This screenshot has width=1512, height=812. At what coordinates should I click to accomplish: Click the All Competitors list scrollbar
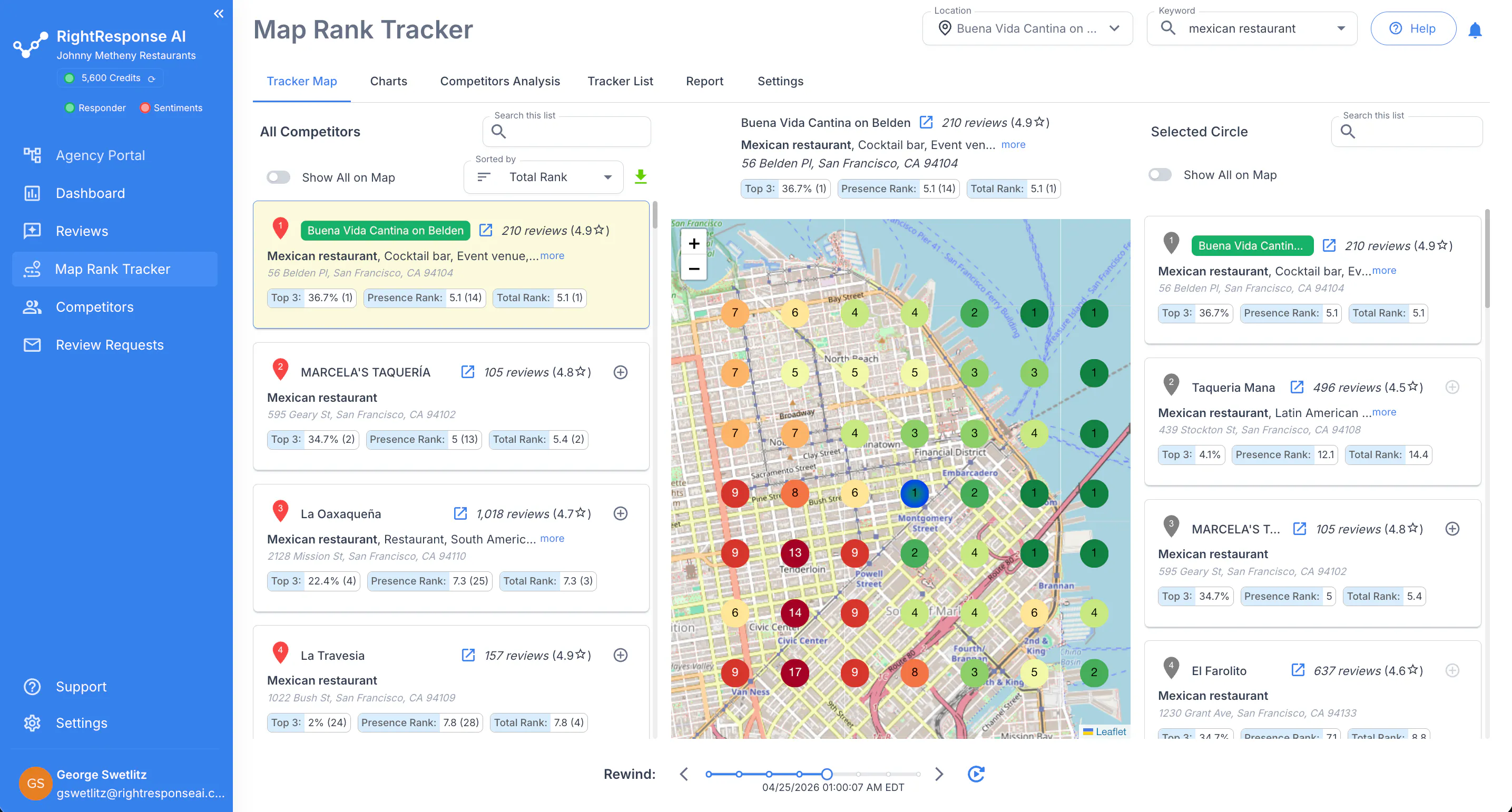tap(654, 215)
